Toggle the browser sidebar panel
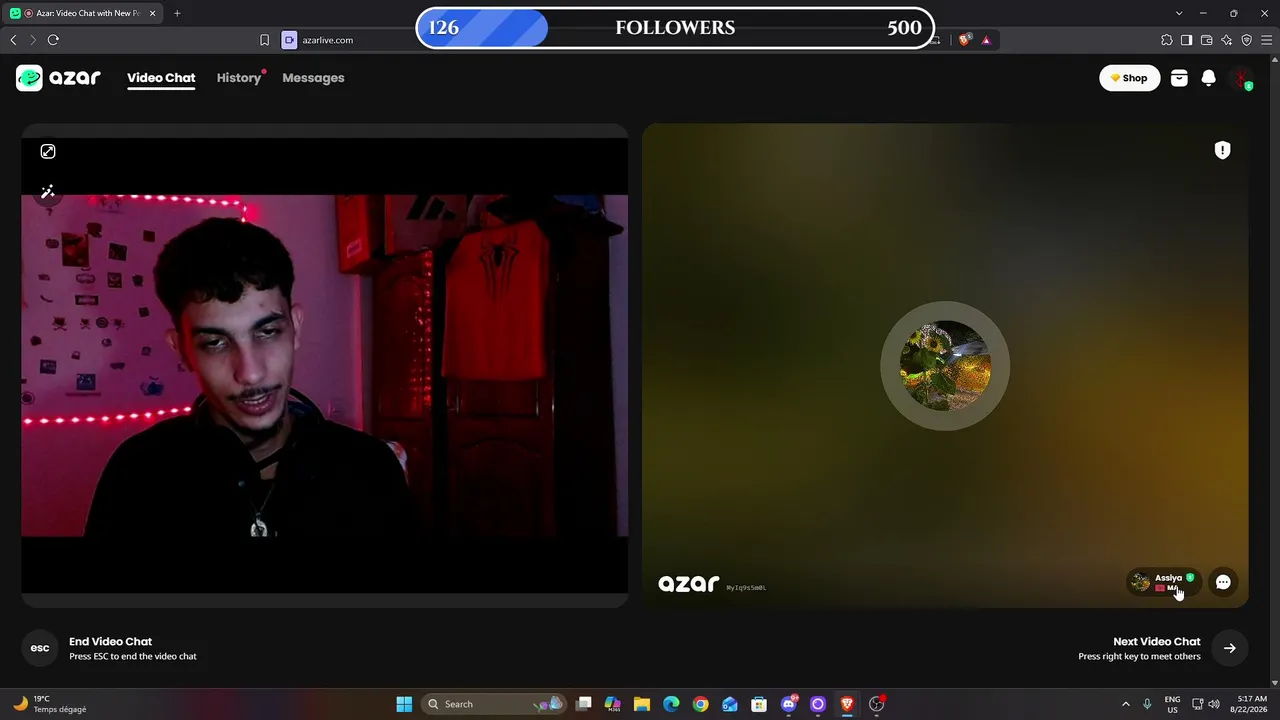This screenshot has height=720, width=1280. click(x=1186, y=40)
